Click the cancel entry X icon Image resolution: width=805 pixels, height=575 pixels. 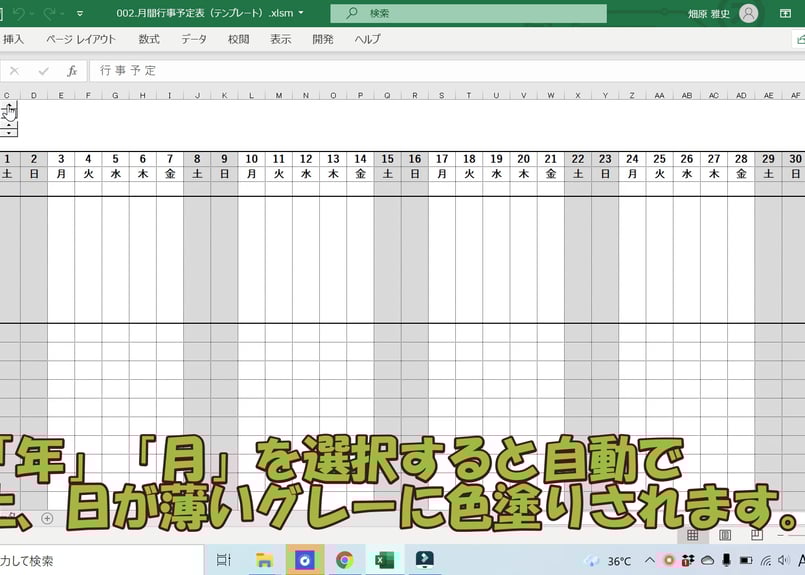tap(14, 71)
